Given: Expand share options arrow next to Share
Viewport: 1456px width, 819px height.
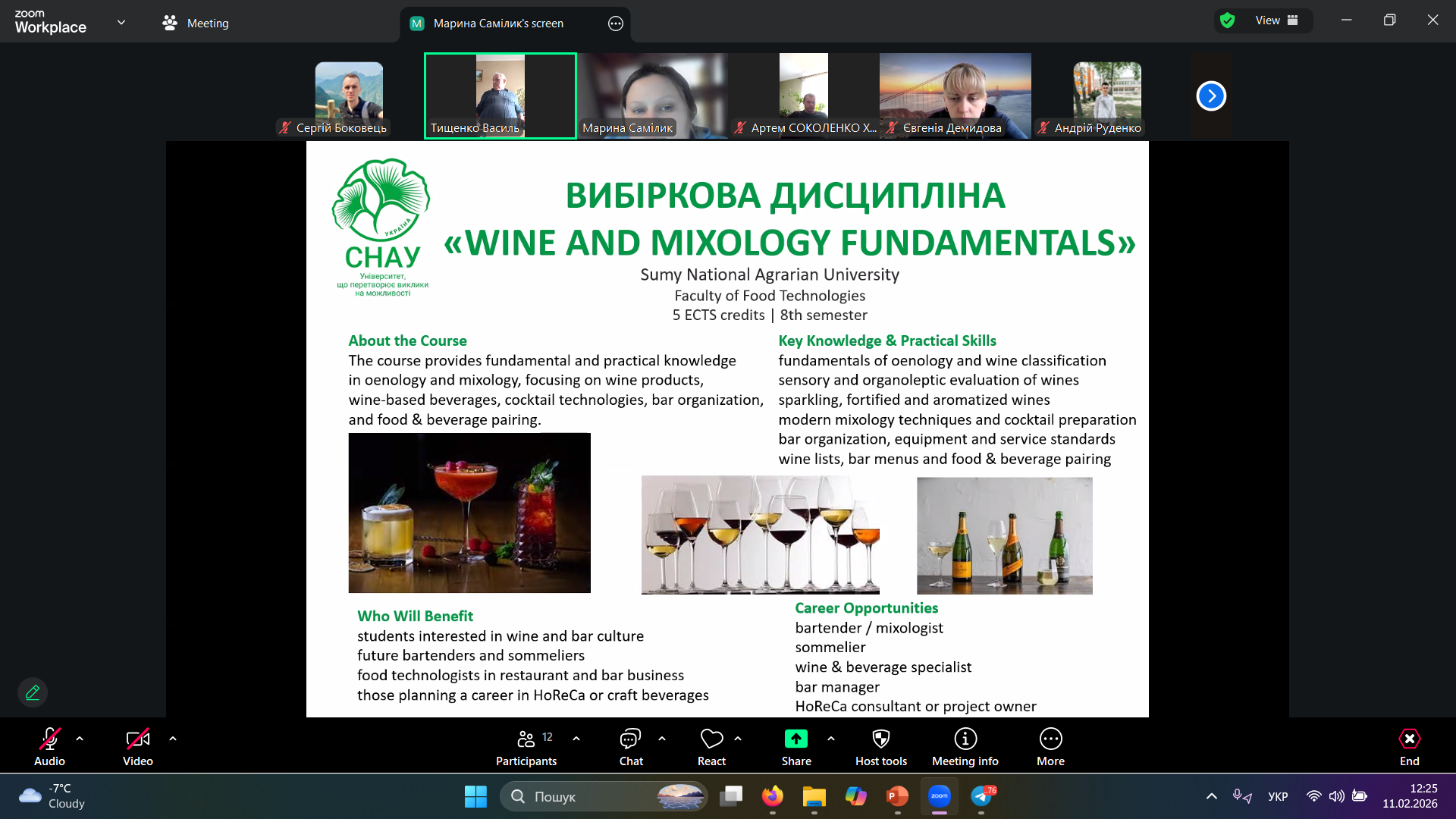Looking at the screenshot, I should tap(831, 738).
